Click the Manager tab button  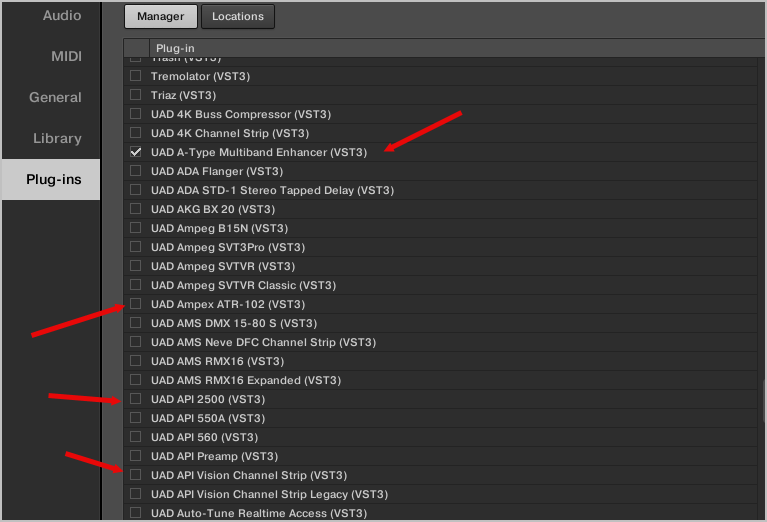160,17
